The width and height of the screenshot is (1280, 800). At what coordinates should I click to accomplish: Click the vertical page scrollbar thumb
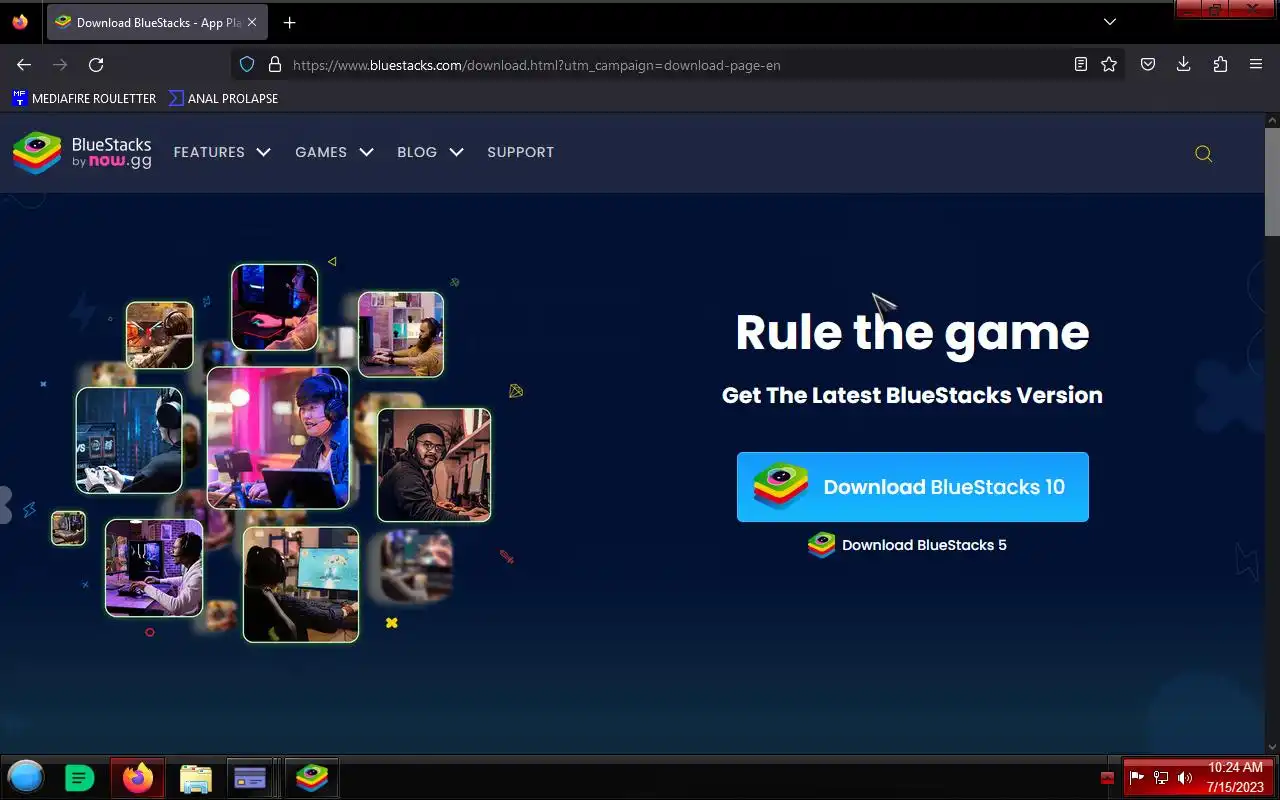pyautogui.click(x=1272, y=182)
